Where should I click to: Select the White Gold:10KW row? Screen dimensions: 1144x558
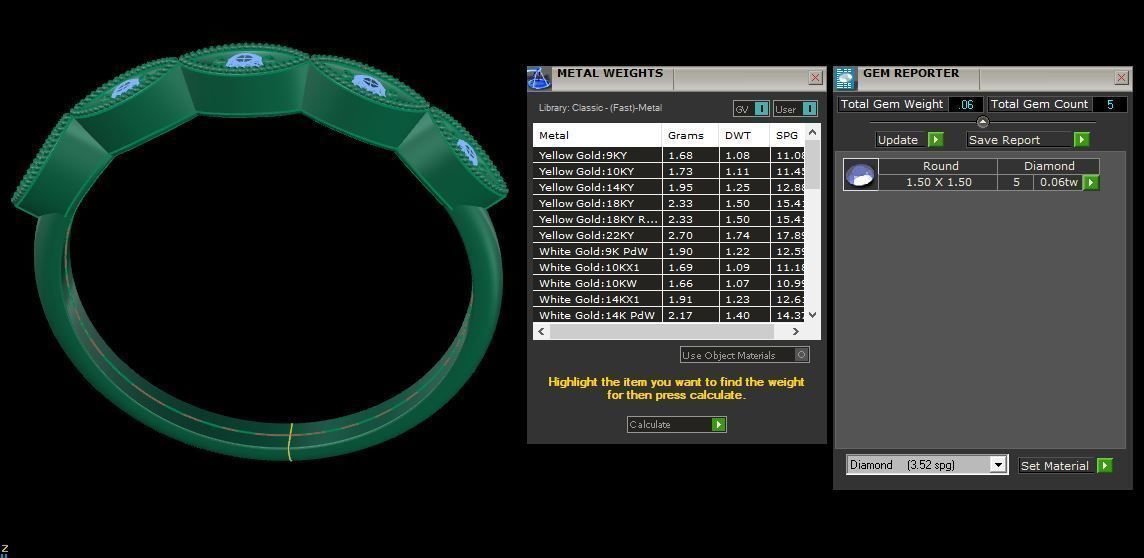(x=669, y=284)
